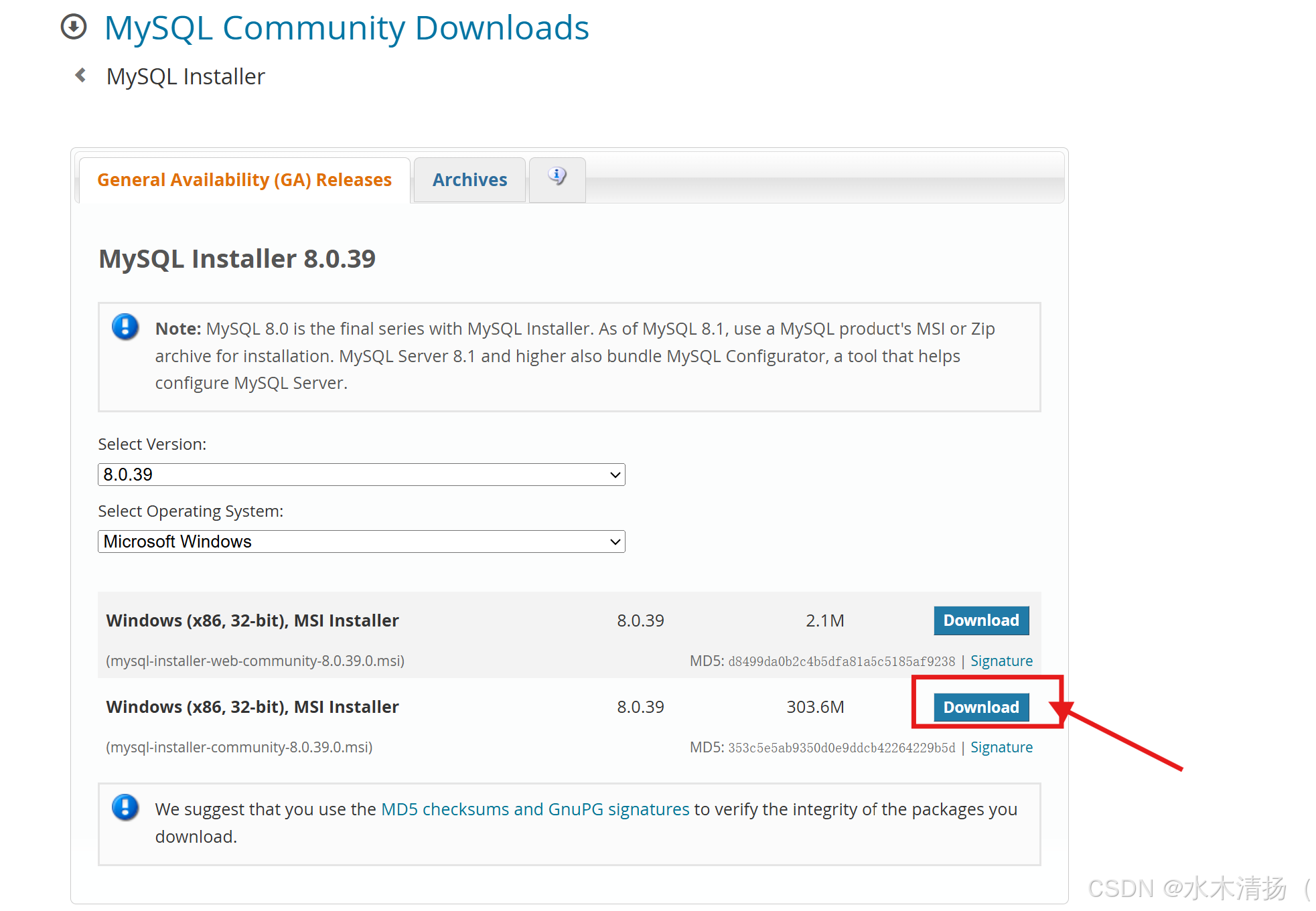Expand the Microsoft Windows operating system dropdown
1316x911 pixels.
[361, 542]
